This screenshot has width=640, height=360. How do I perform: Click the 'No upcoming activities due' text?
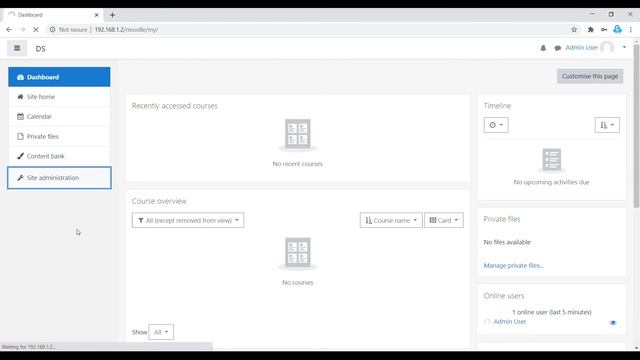(x=551, y=182)
